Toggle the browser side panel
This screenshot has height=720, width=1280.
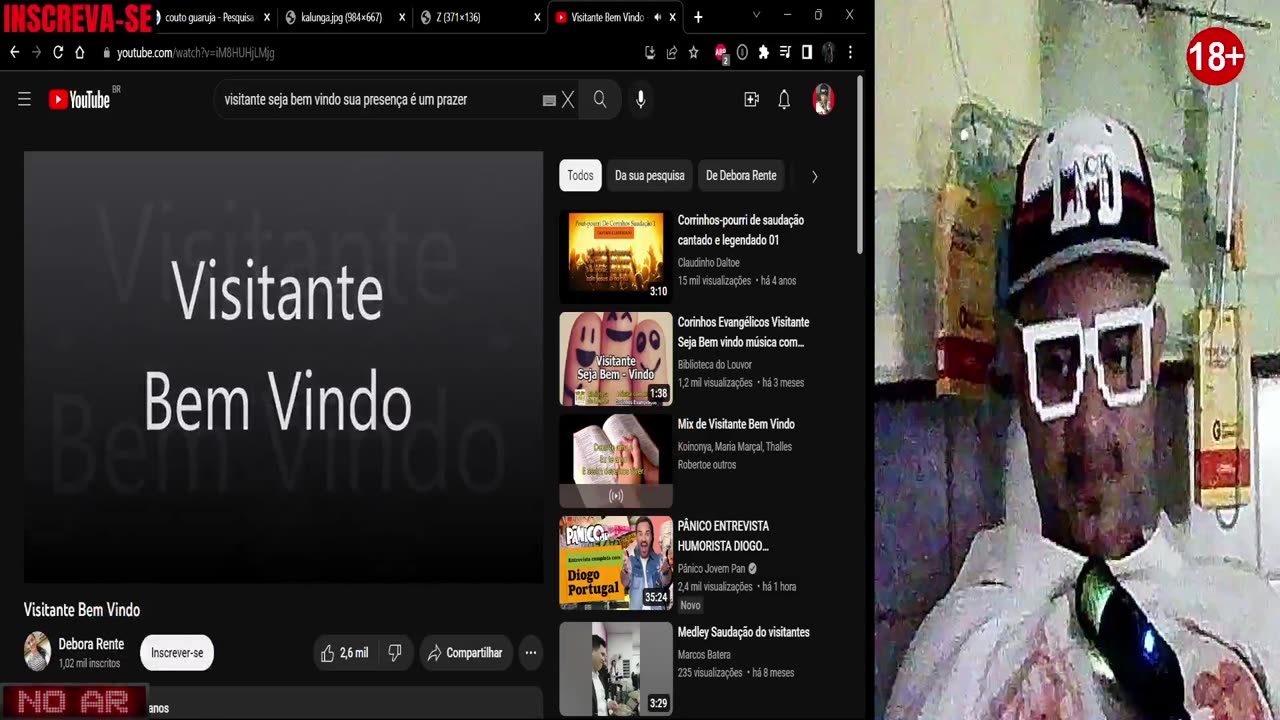pos(807,52)
